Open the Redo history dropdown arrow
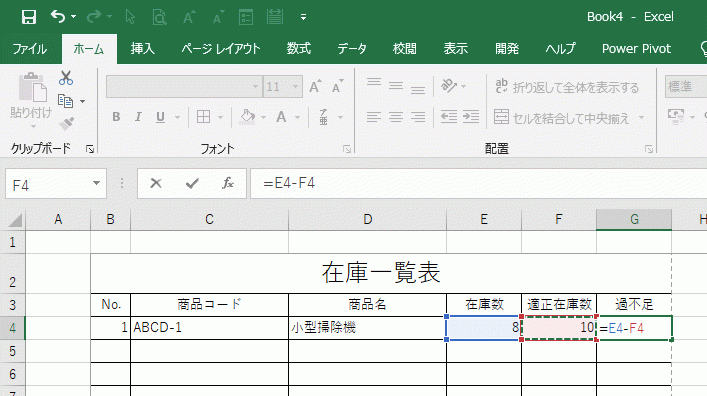This screenshot has width=707, height=396. [x=110, y=17]
